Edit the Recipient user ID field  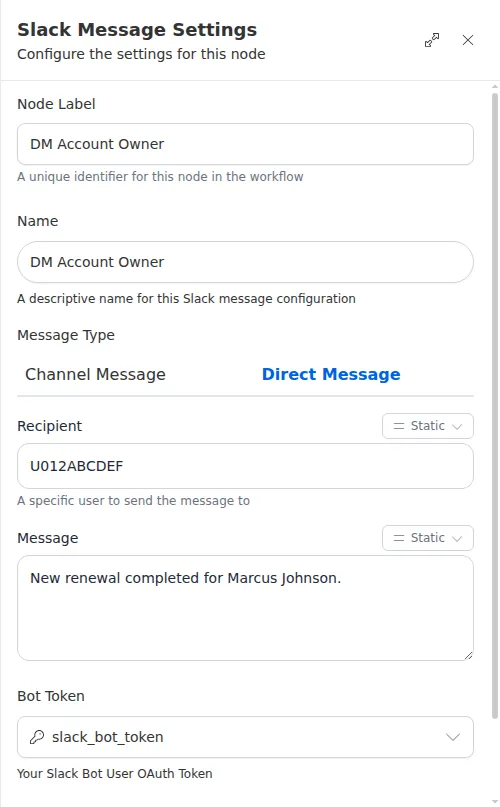coord(245,466)
